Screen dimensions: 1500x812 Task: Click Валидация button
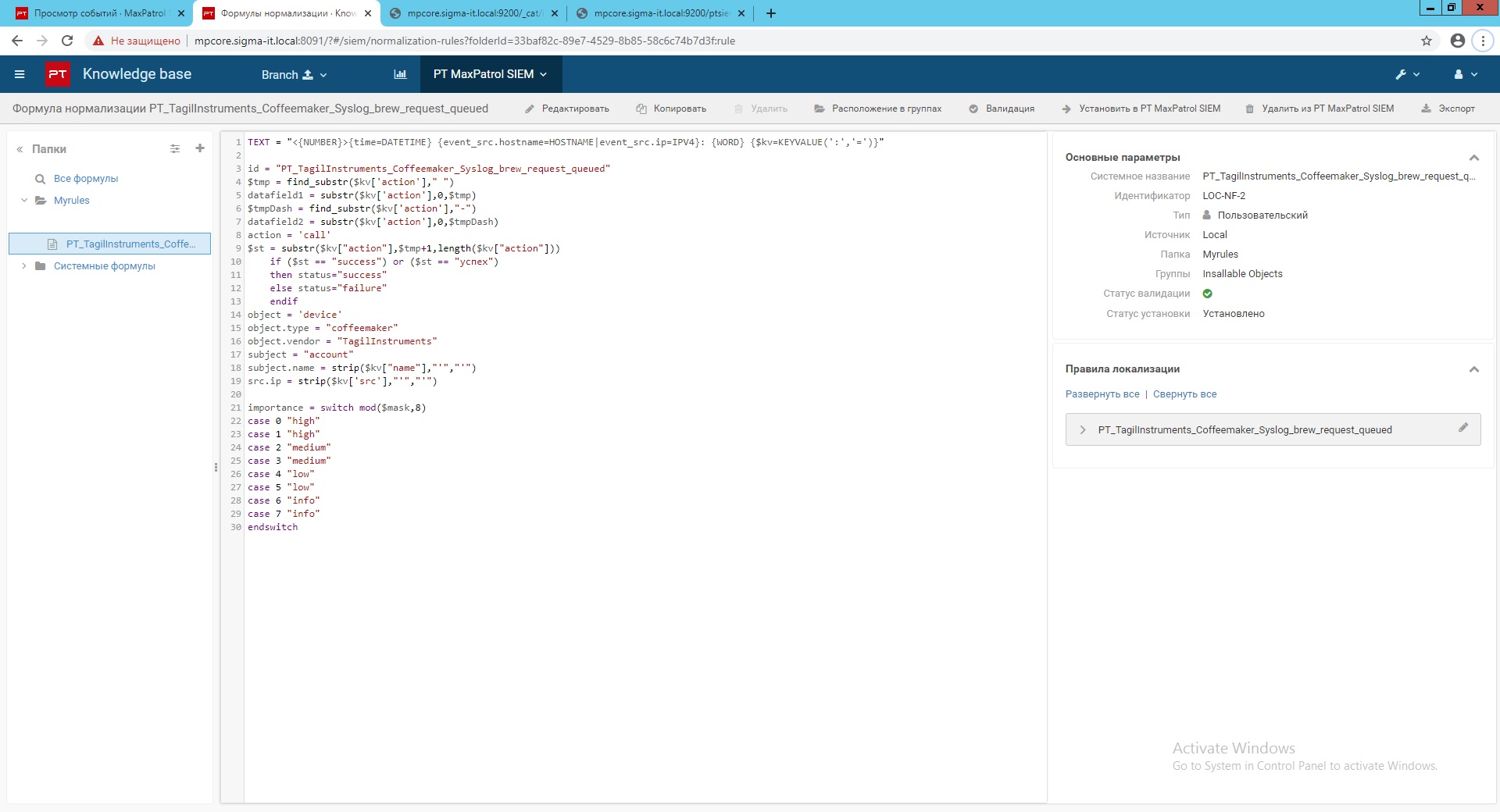click(1002, 109)
